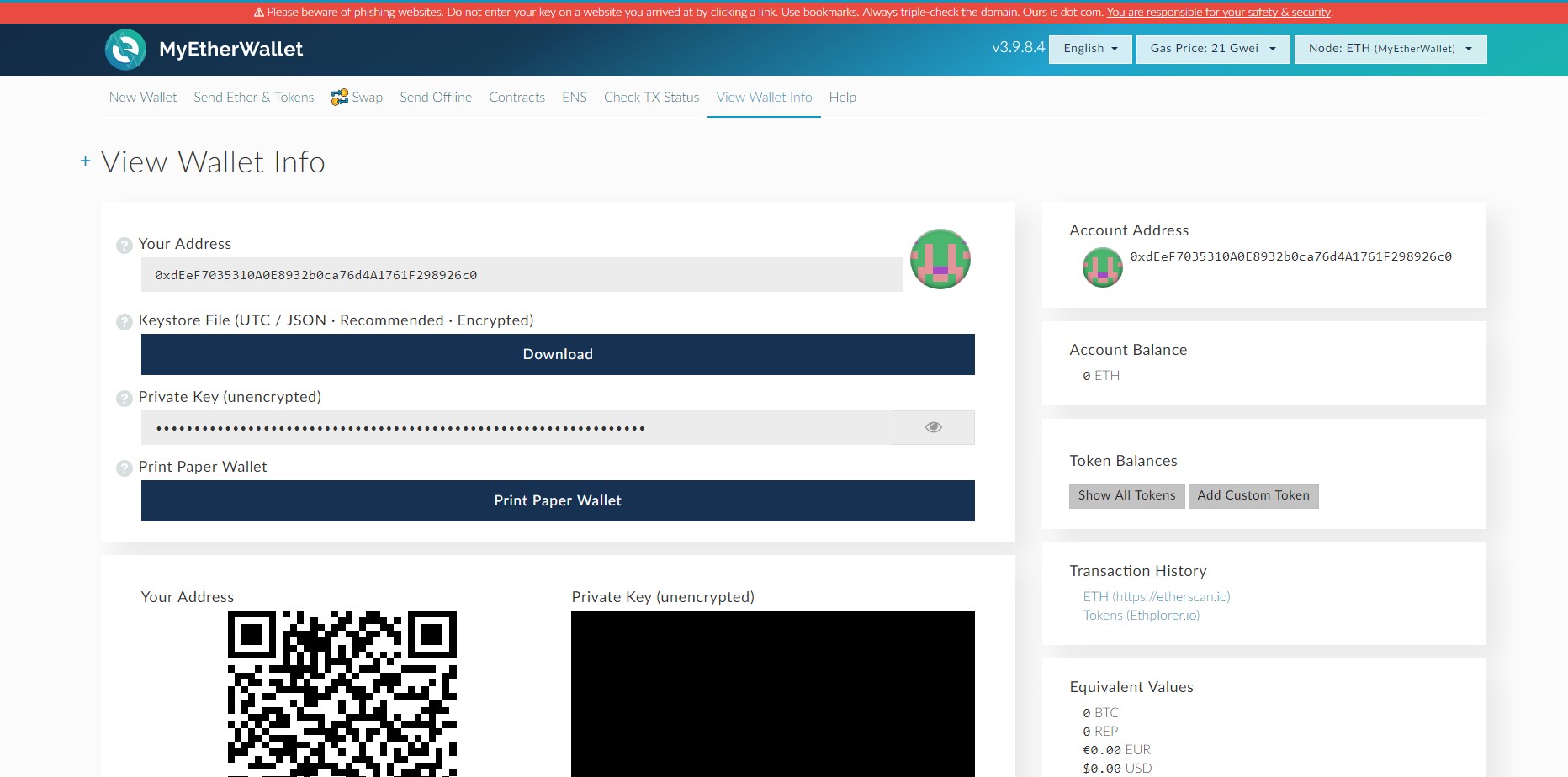Click the 0 BTC equivalent value
The width and height of the screenshot is (1568, 777).
(1101, 713)
